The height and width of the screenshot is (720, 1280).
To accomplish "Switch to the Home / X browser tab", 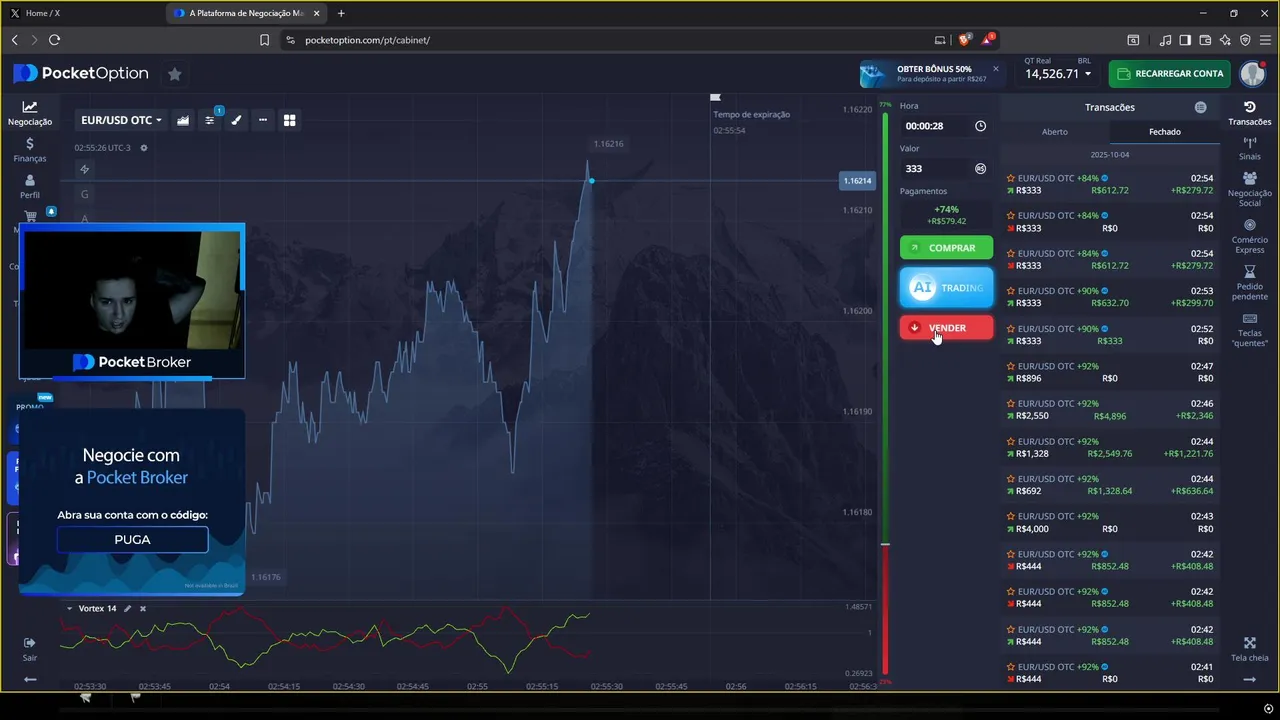I will tap(82, 13).
